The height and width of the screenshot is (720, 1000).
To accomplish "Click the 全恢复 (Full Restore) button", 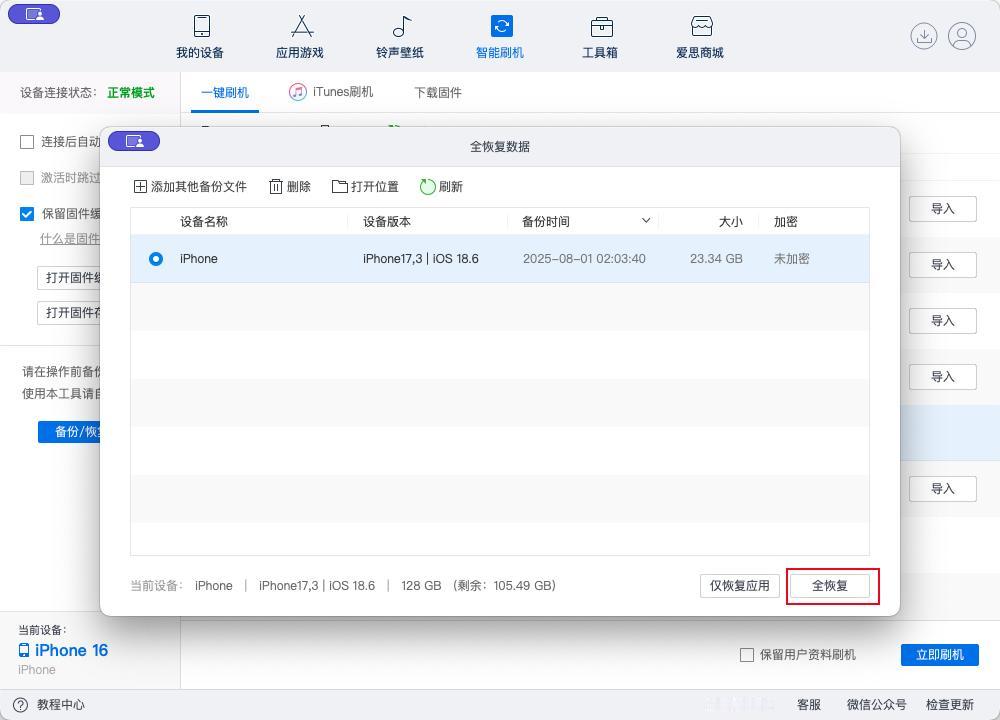I will [830, 585].
